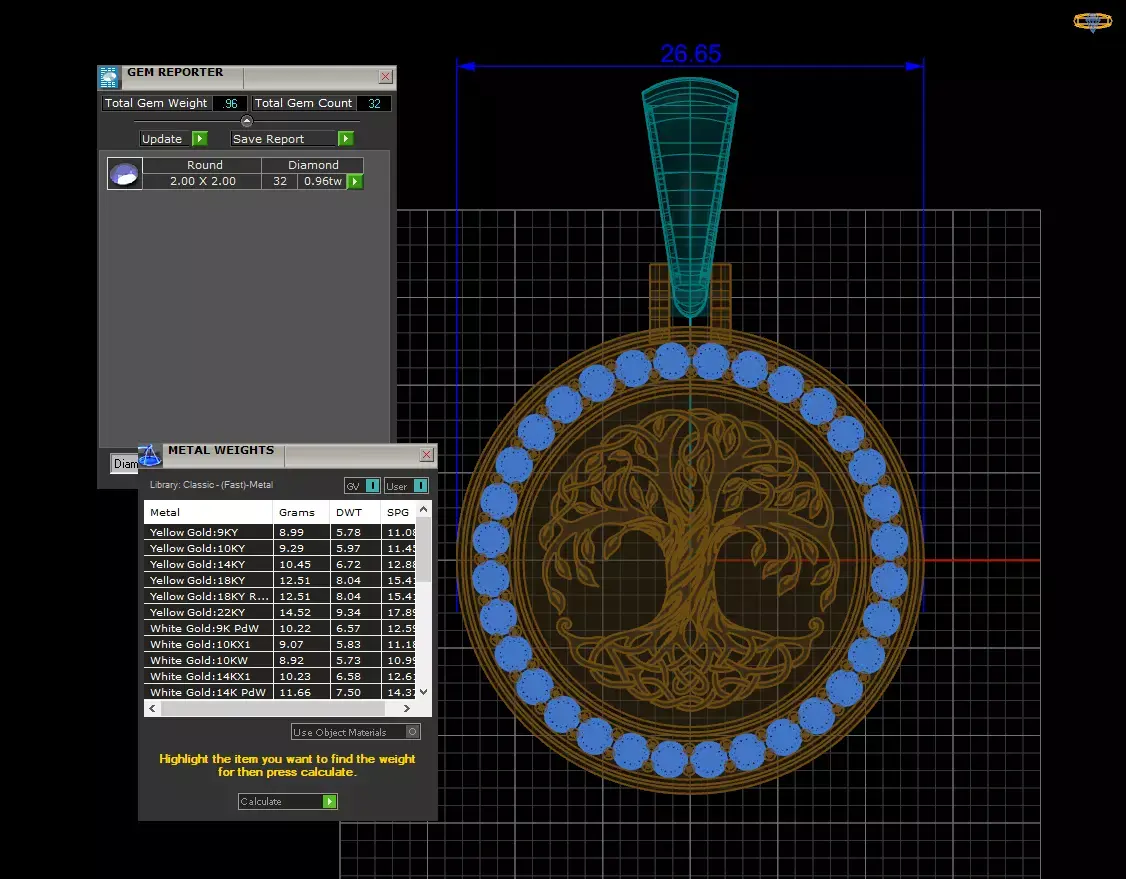1126x879 pixels.
Task: Click the green arrow beside Save Report
Action: [x=345, y=139]
